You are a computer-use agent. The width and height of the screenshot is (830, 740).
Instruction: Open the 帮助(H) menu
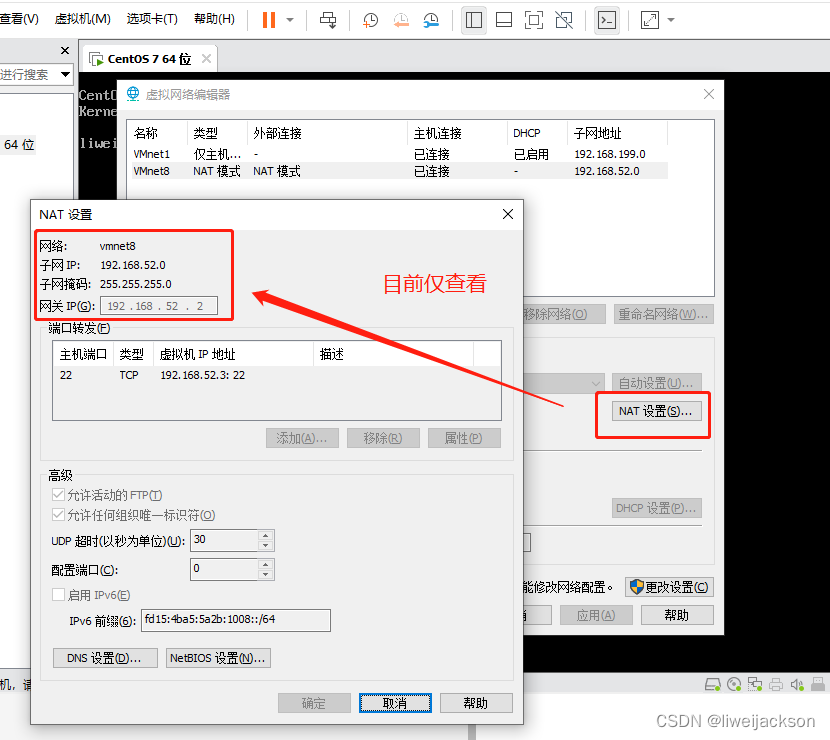tap(214, 19)
